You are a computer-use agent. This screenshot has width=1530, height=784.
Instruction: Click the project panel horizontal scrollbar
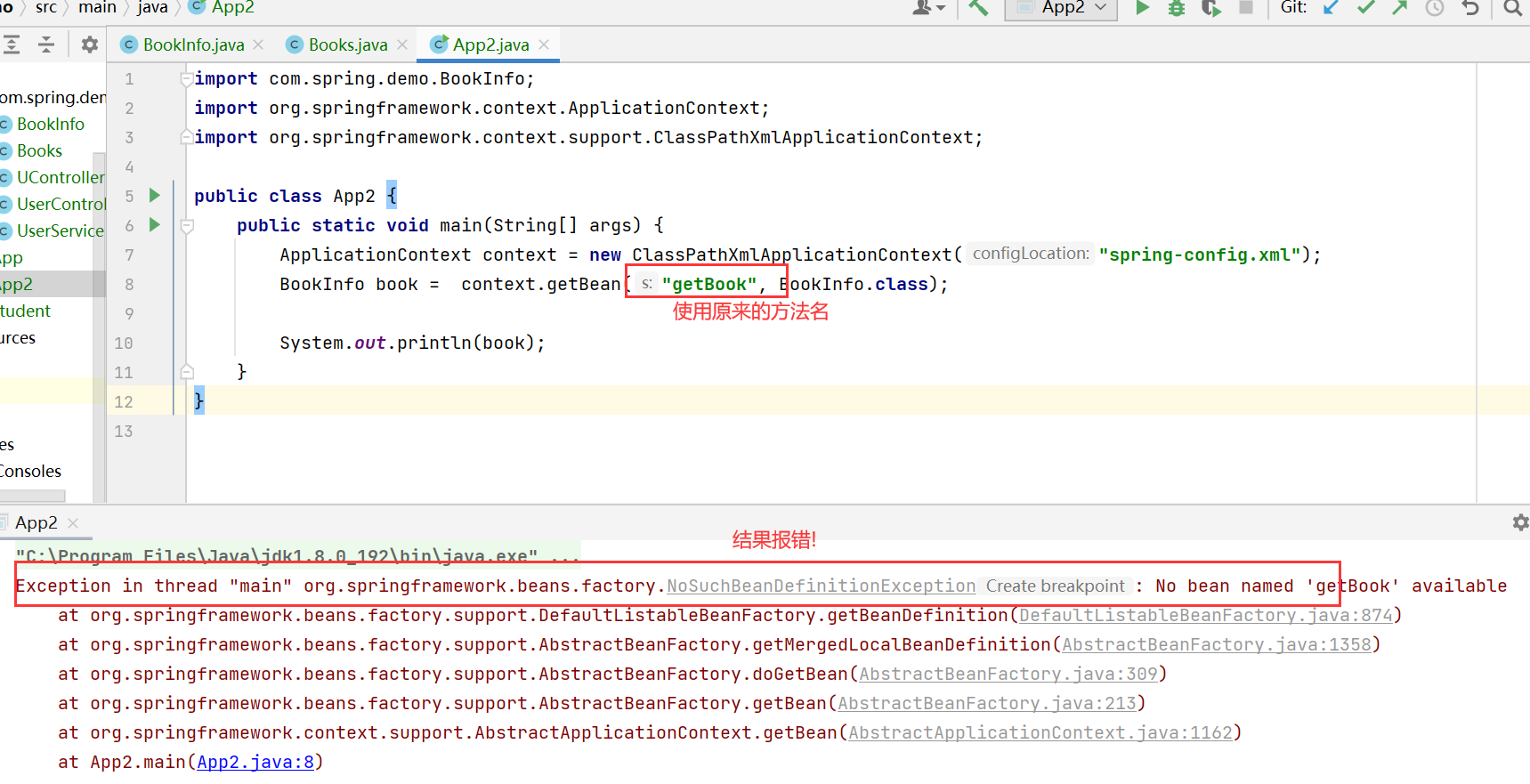(32, 496)
